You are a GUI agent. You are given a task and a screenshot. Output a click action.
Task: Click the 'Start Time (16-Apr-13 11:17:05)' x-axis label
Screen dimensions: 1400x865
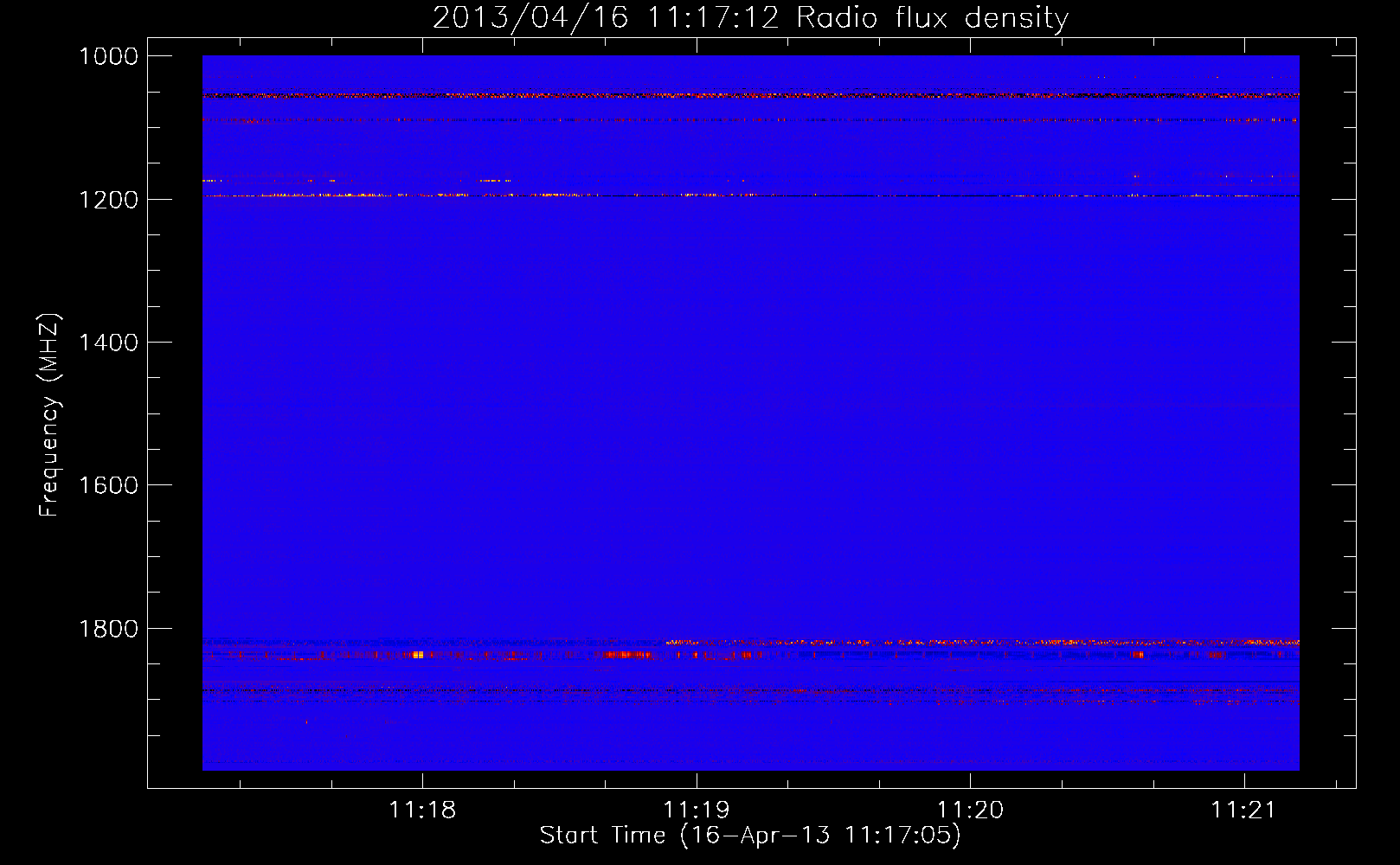click(x=750, y=836)
